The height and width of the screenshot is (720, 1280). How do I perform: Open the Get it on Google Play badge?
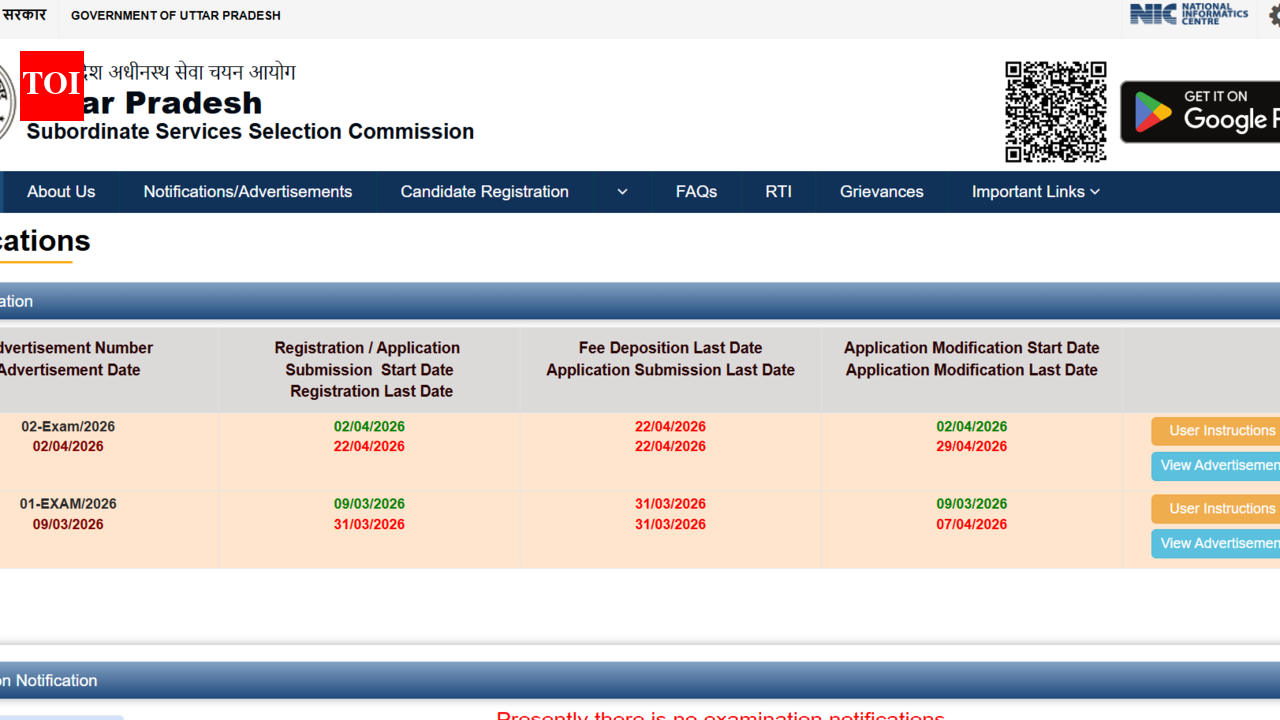(x=1200, y=112)
